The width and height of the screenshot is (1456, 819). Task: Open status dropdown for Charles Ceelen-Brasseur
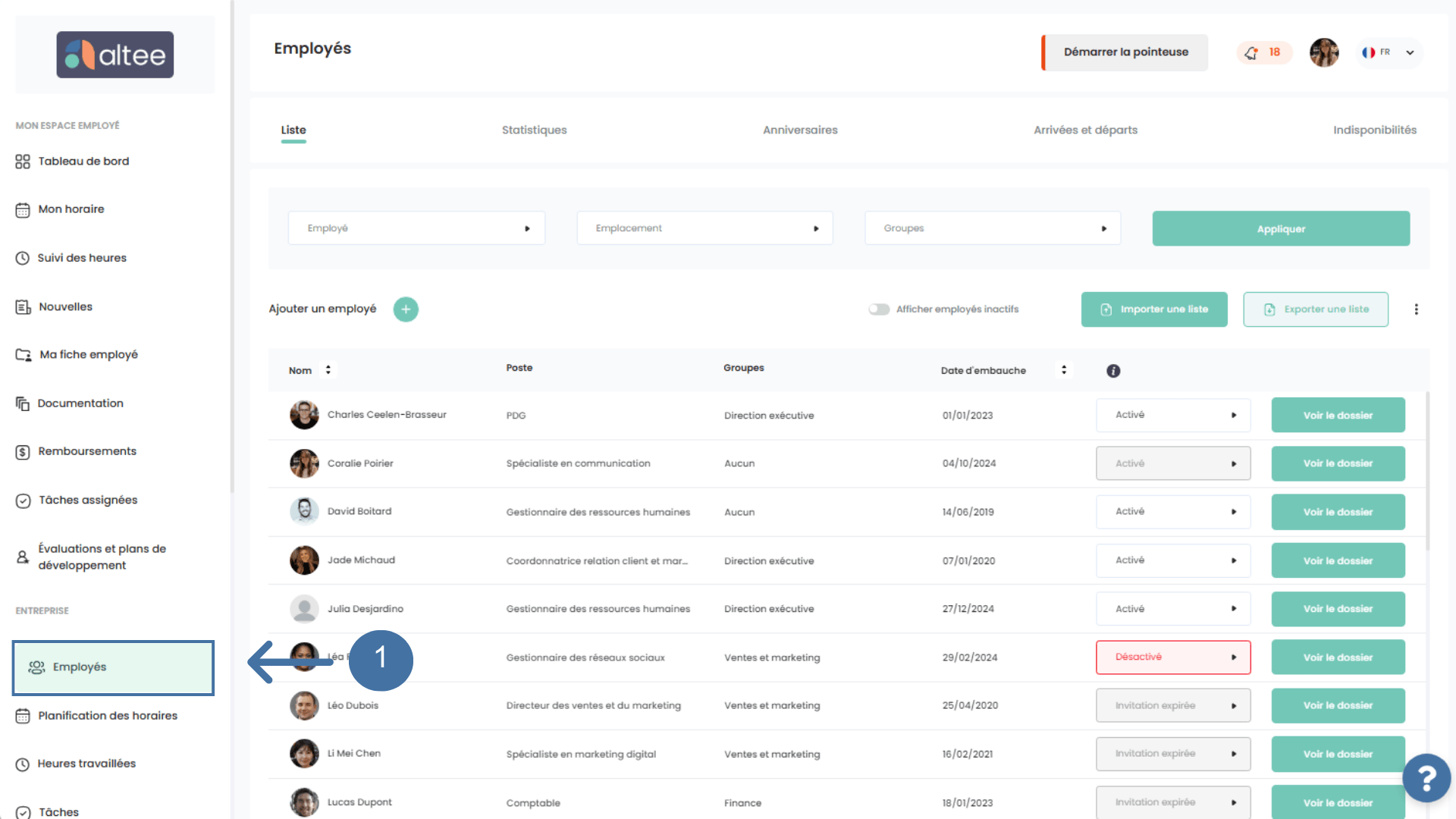tap(1173, 415)
